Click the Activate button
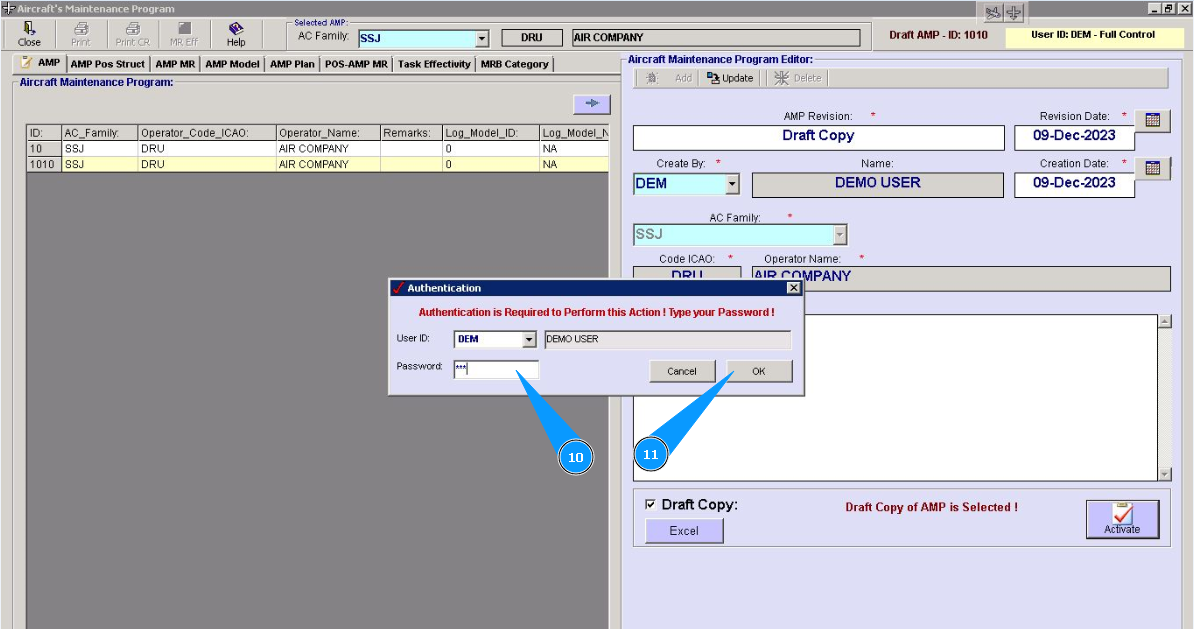Screen dimensions: 1194x629 click(x=1122, y=519)
